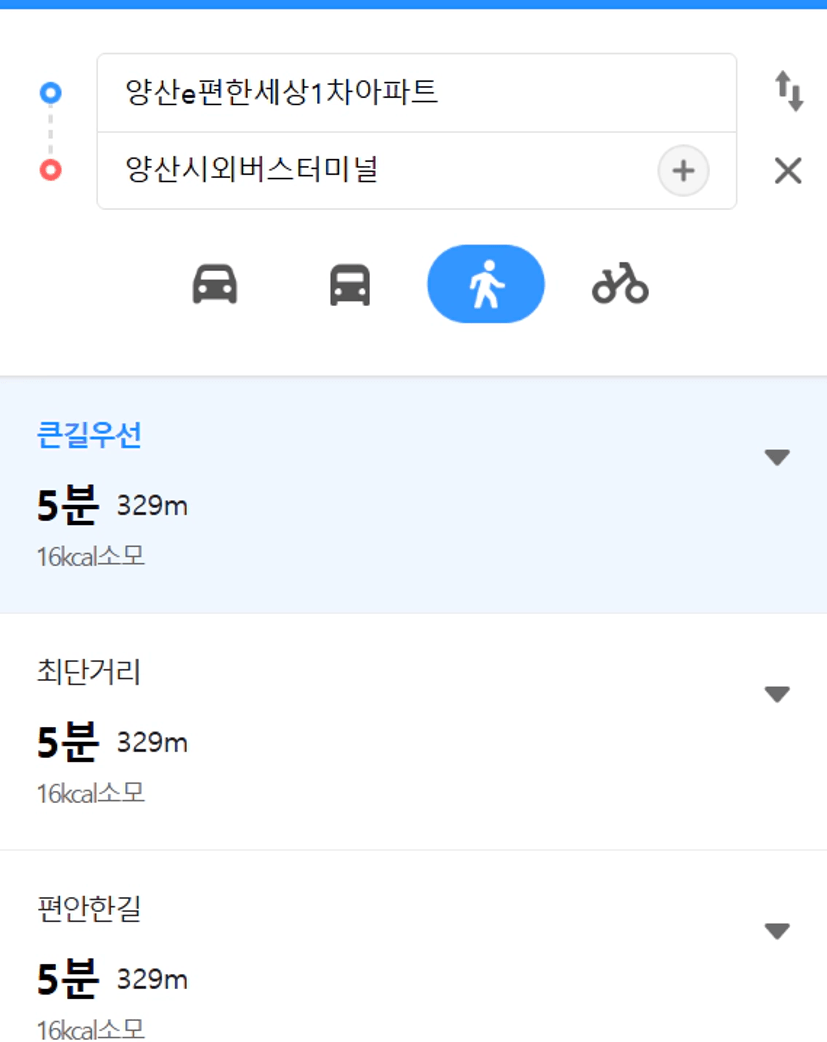Swap start and destination with arrows icon
The width and height of the screenshot is (827, 1042).
[789, 91]
